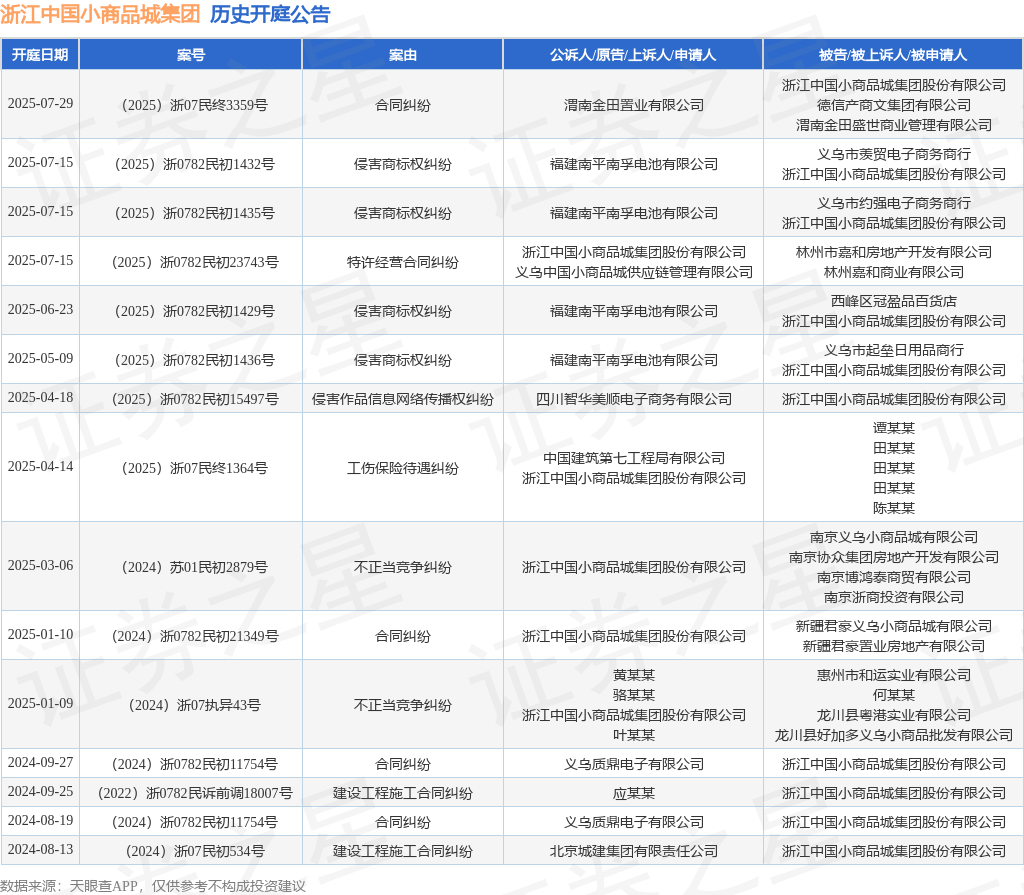Click the 被告/被上诉人/被申请人 column header

tap(893, 55)
